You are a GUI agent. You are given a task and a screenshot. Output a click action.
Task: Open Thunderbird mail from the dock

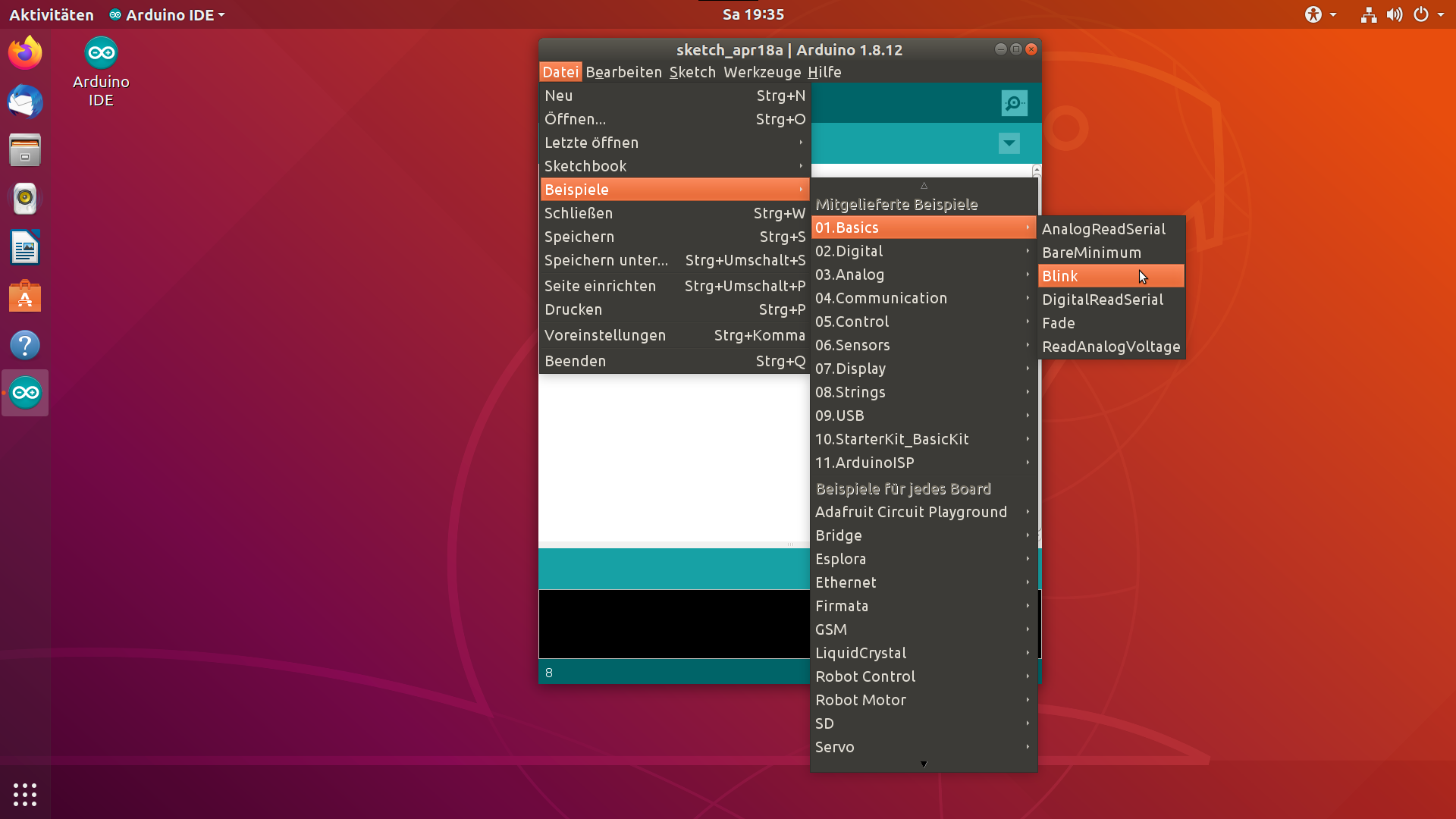coord(25,102)
